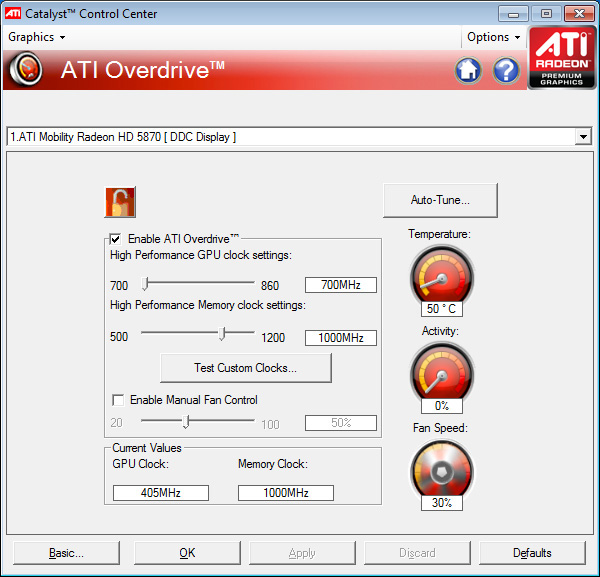Click the current GPU Clock 405MHz value
Screen dimensions: 600x577
tap(161, 493)
